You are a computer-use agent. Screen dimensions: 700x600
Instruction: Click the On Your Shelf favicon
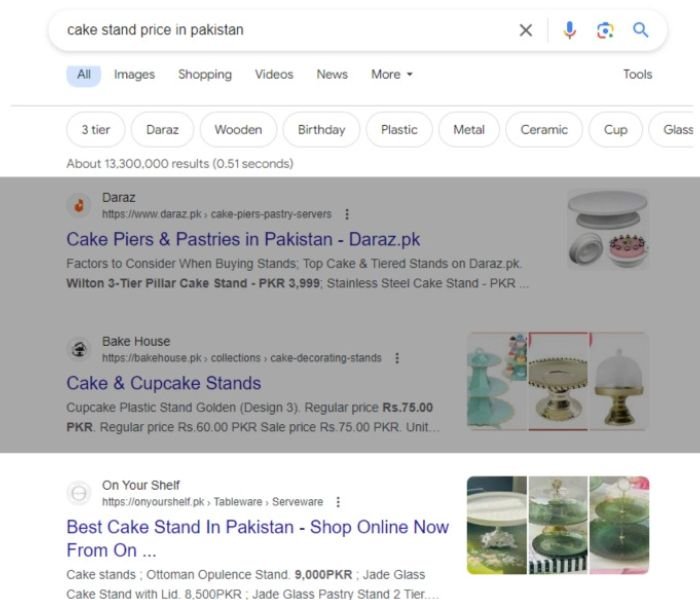(x=78, y=493)
